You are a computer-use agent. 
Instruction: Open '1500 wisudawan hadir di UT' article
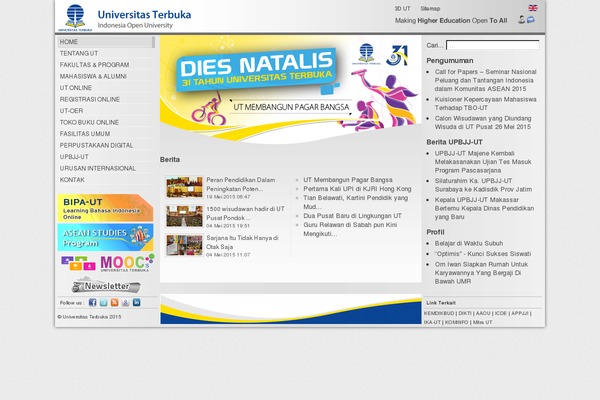coord(245,213)
